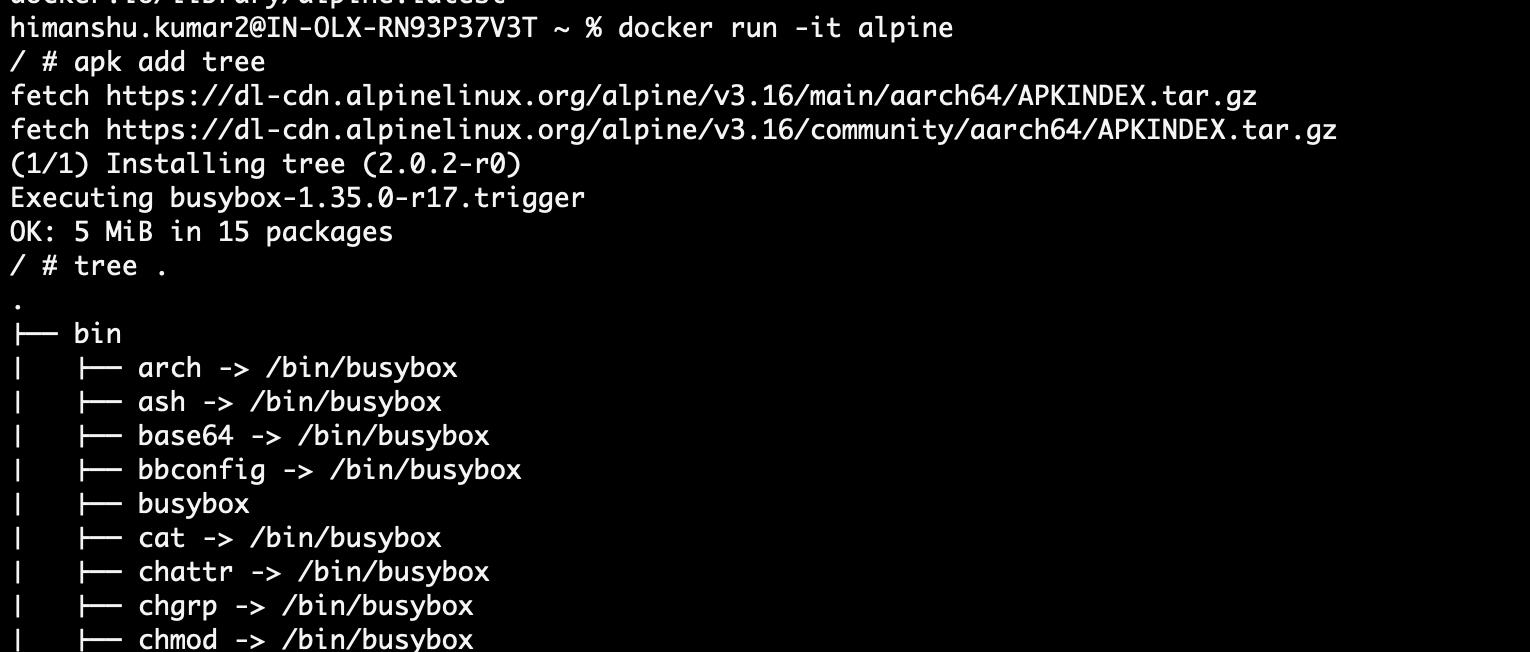Select the busybox binary entry
Screen dimensions: 1530x652
(193, 504)
